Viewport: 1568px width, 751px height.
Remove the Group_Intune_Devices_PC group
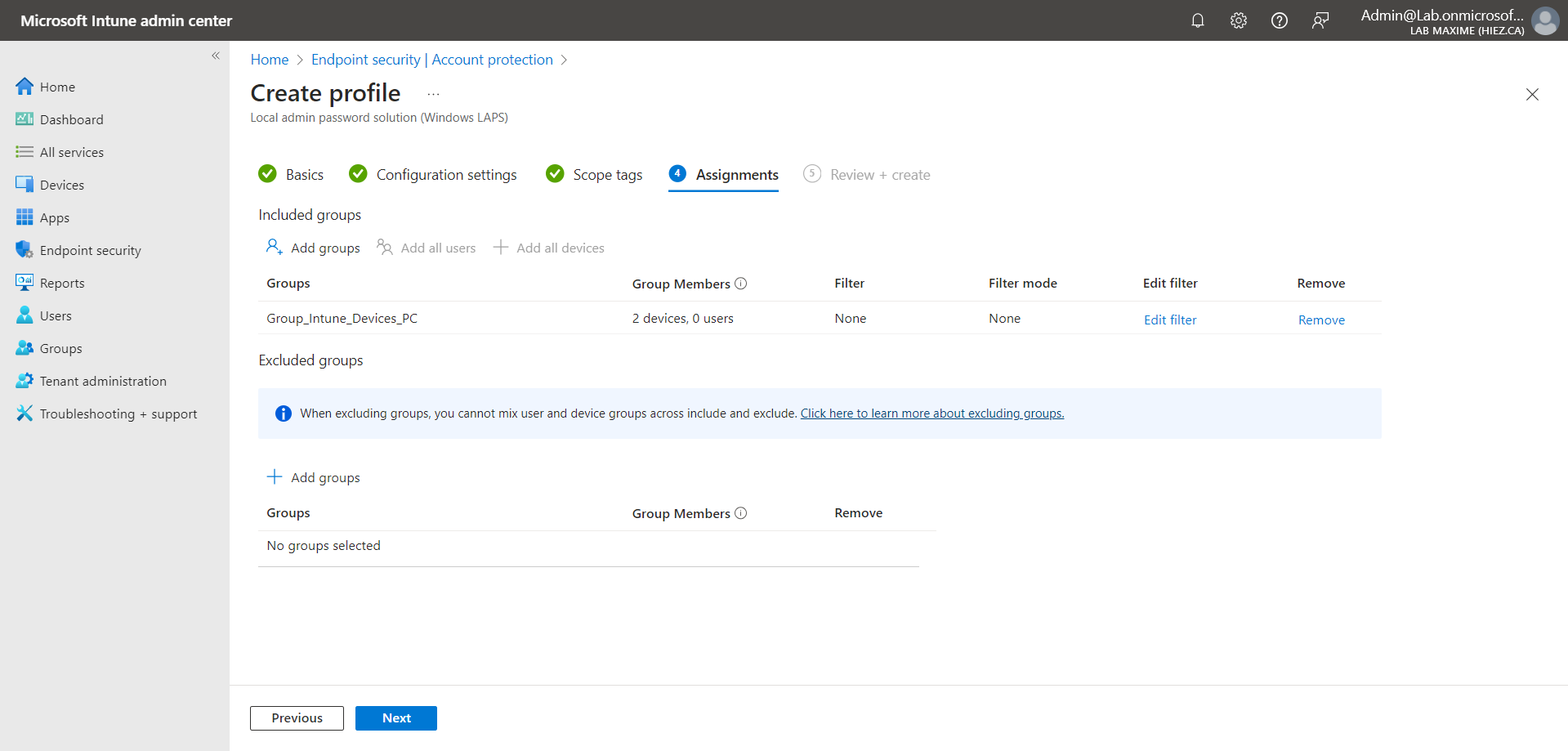[1320, 320]
